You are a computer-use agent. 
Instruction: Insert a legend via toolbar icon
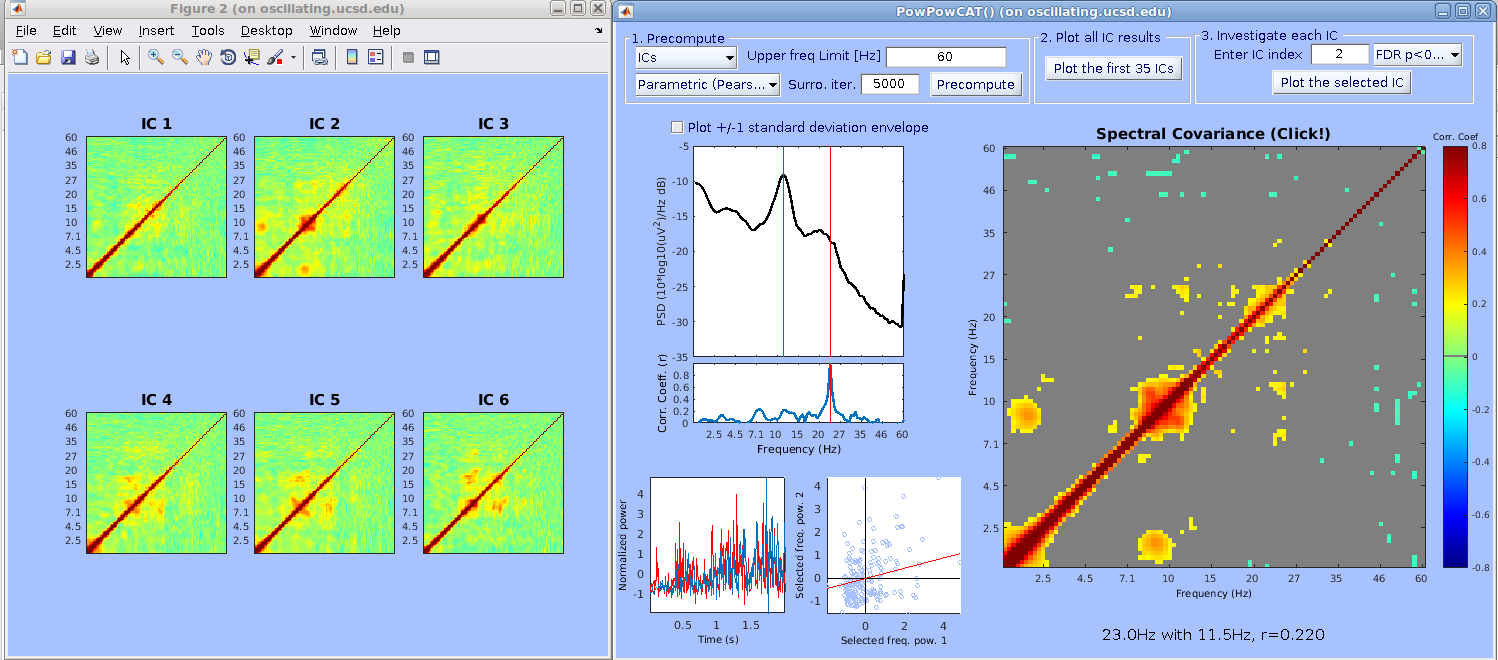tap(376, 58)
